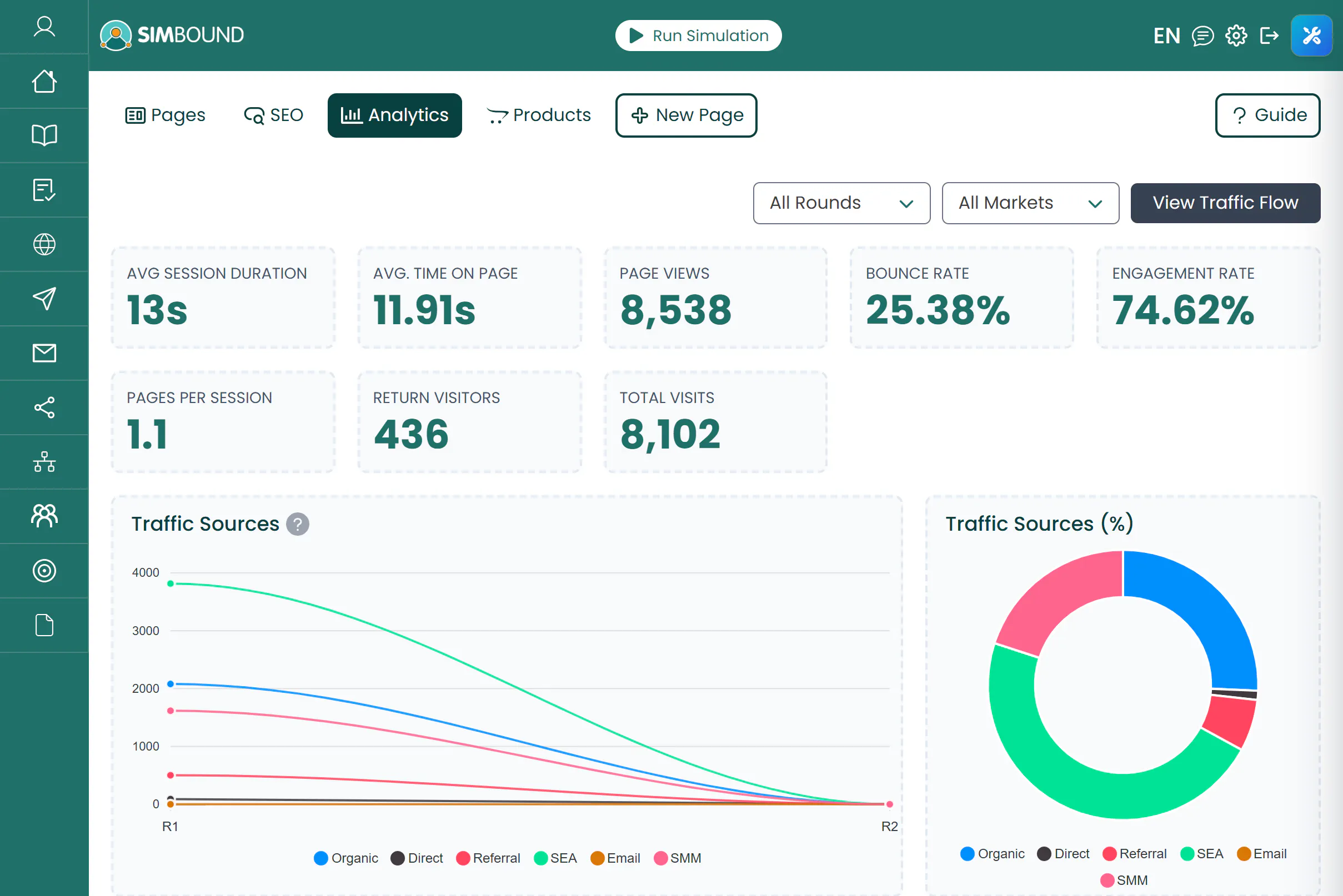
Task: Open the document file sidebar icon
Action: pyautogui.click(x=44, y=625)
